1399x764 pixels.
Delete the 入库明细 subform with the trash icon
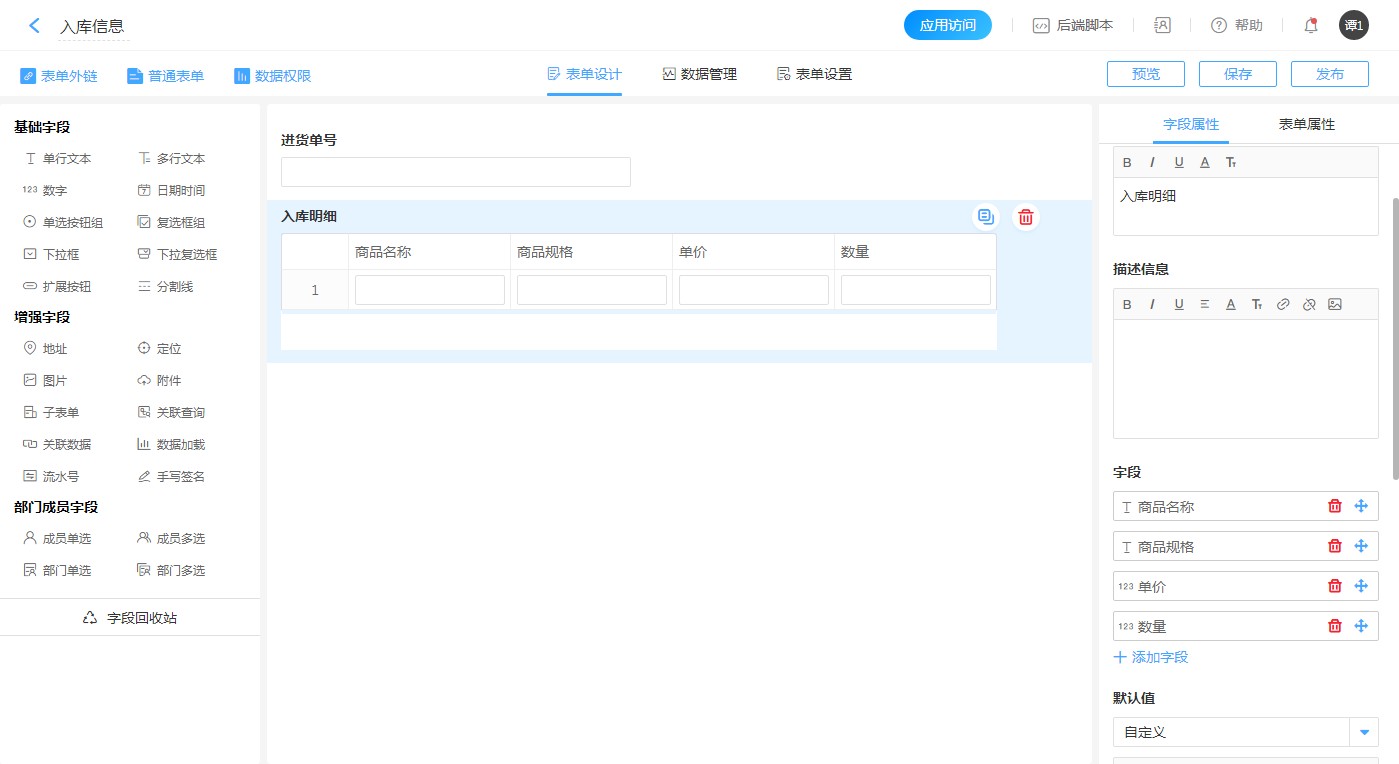point(1025,217)
